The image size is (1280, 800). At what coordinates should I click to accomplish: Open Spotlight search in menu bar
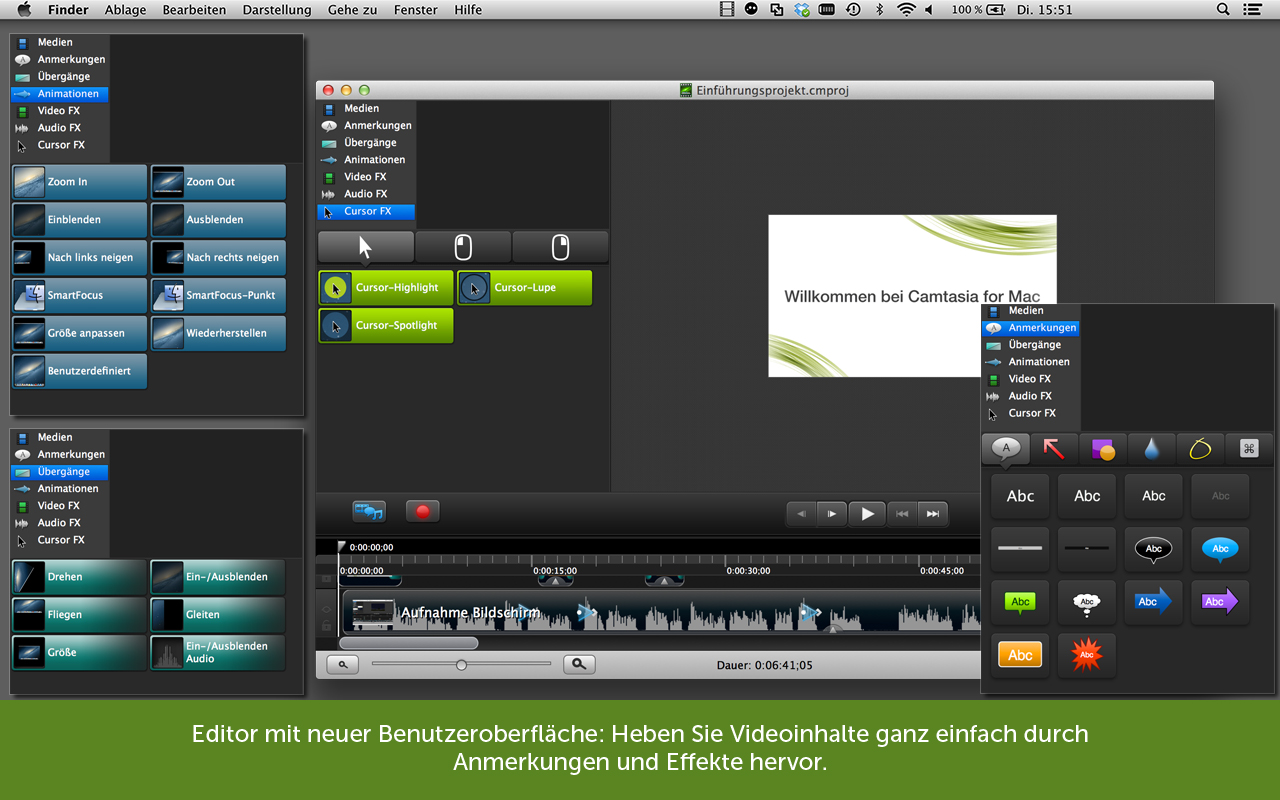(1223, 10)
